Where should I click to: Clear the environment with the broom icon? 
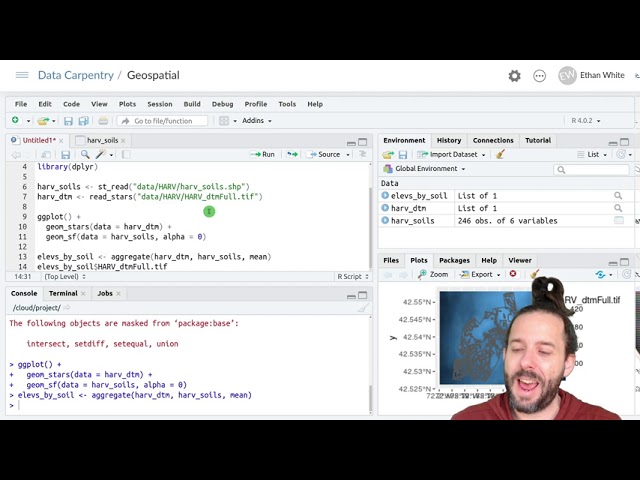[500, 155]
